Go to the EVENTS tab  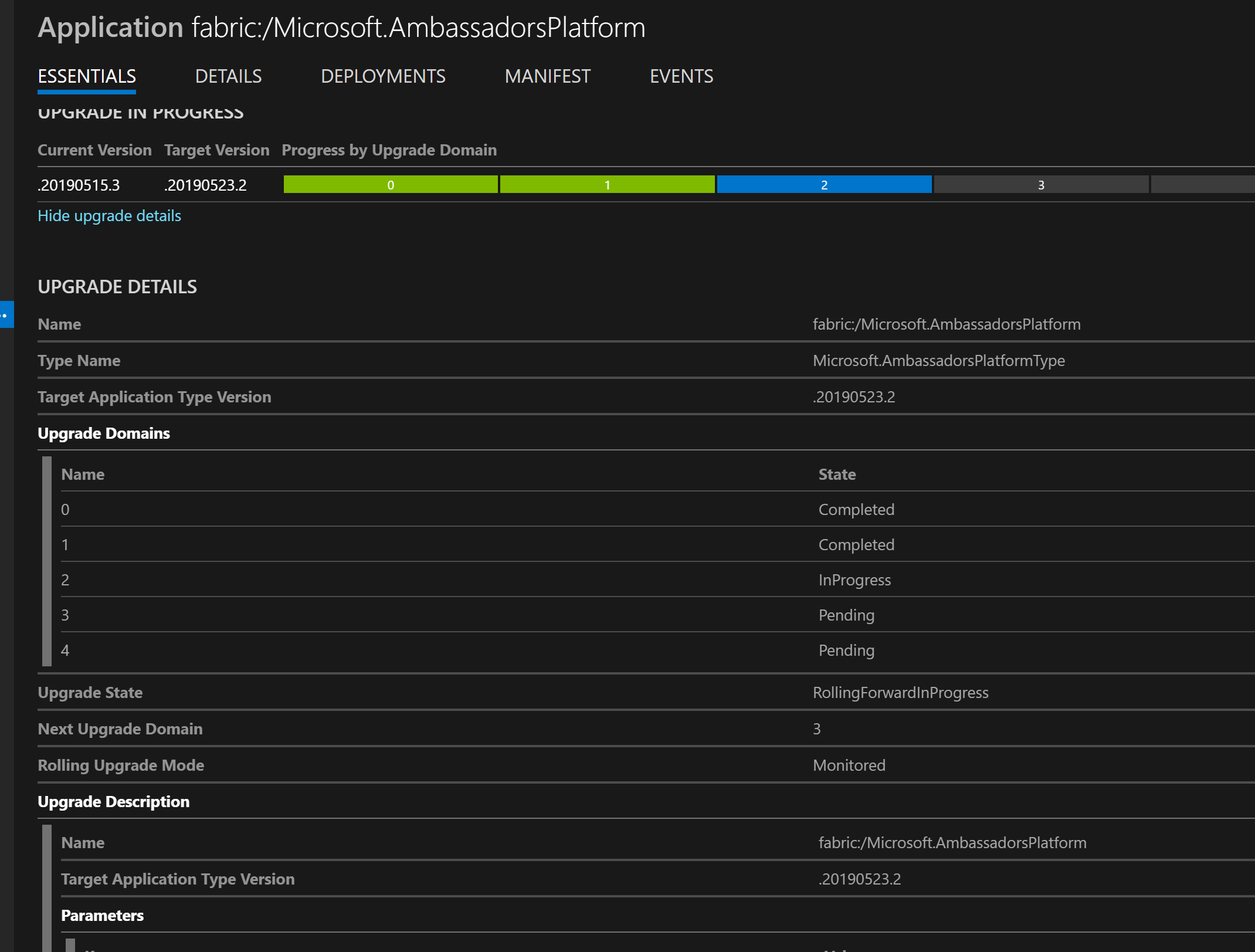point(681,76)
